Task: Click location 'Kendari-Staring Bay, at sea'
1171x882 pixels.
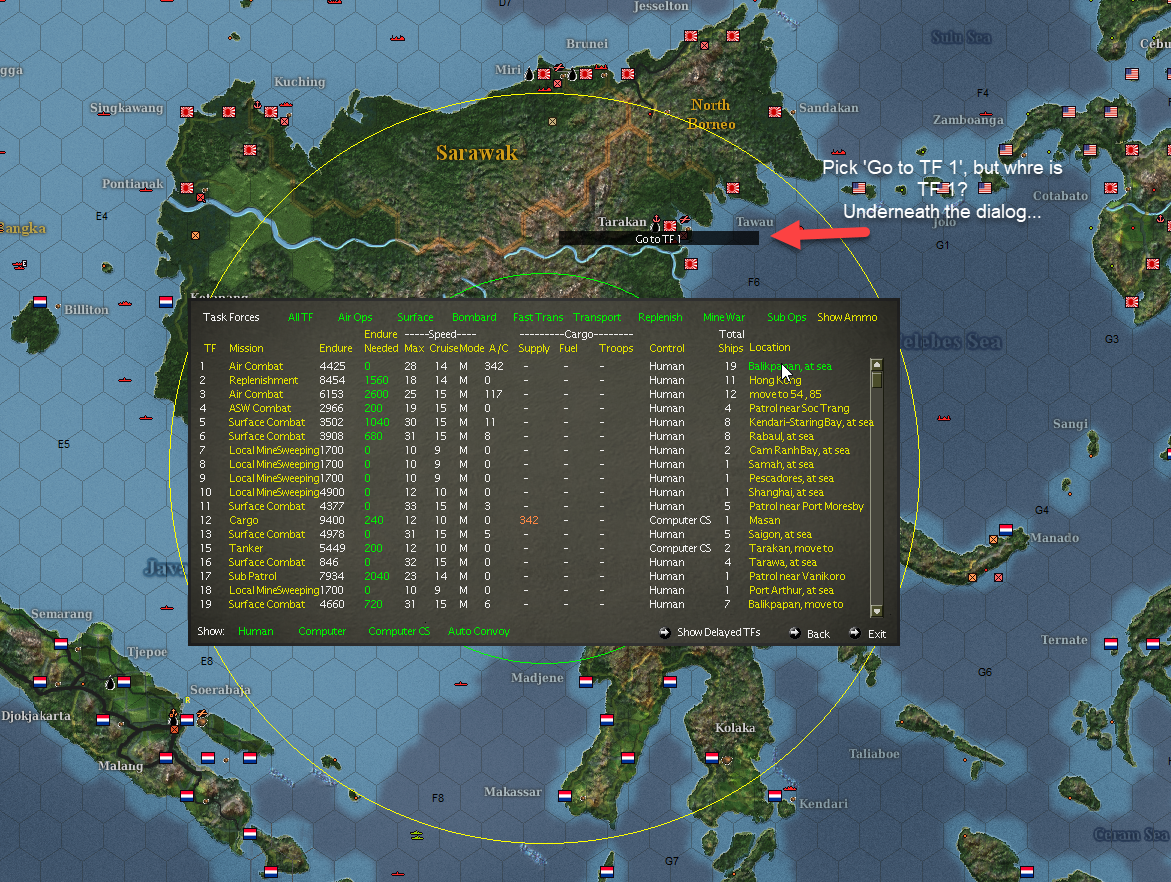Action: pyautogui.click(x=811, y=423)
